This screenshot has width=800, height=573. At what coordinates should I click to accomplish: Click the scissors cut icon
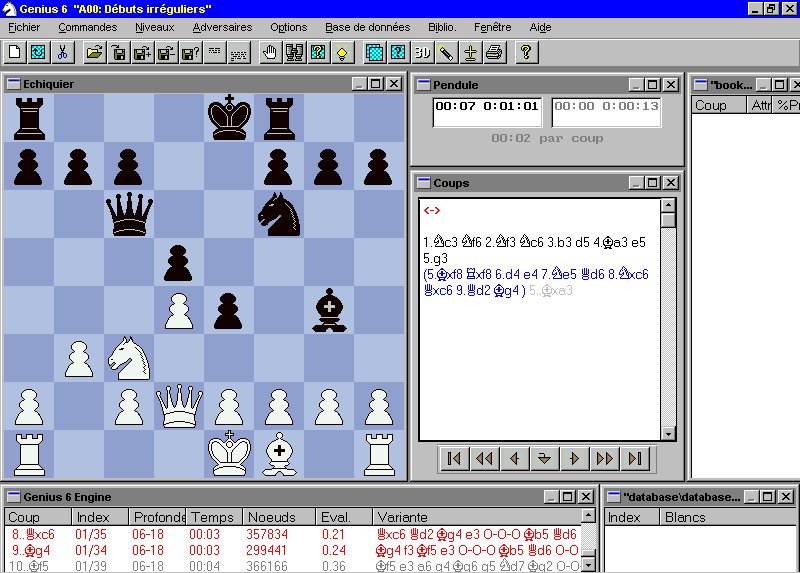point(63,52)
